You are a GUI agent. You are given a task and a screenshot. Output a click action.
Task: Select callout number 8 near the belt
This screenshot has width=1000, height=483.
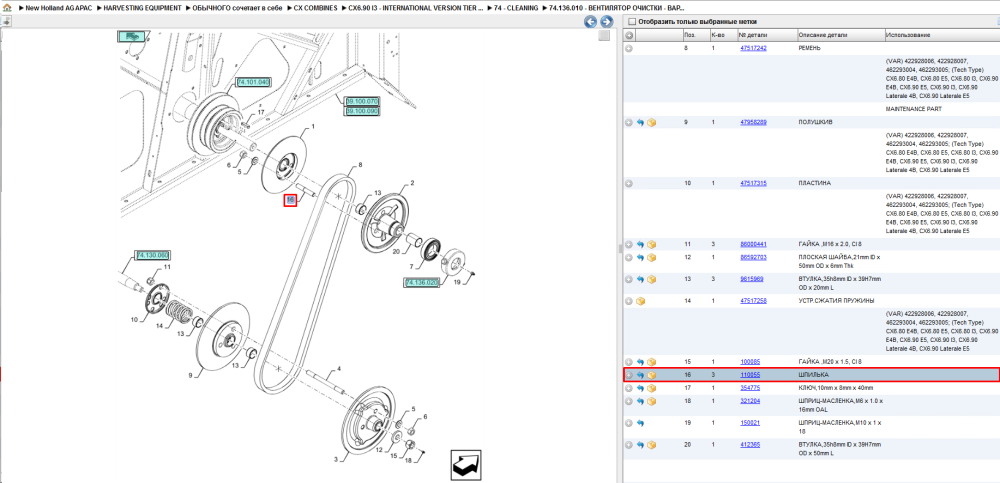point(360,165)
